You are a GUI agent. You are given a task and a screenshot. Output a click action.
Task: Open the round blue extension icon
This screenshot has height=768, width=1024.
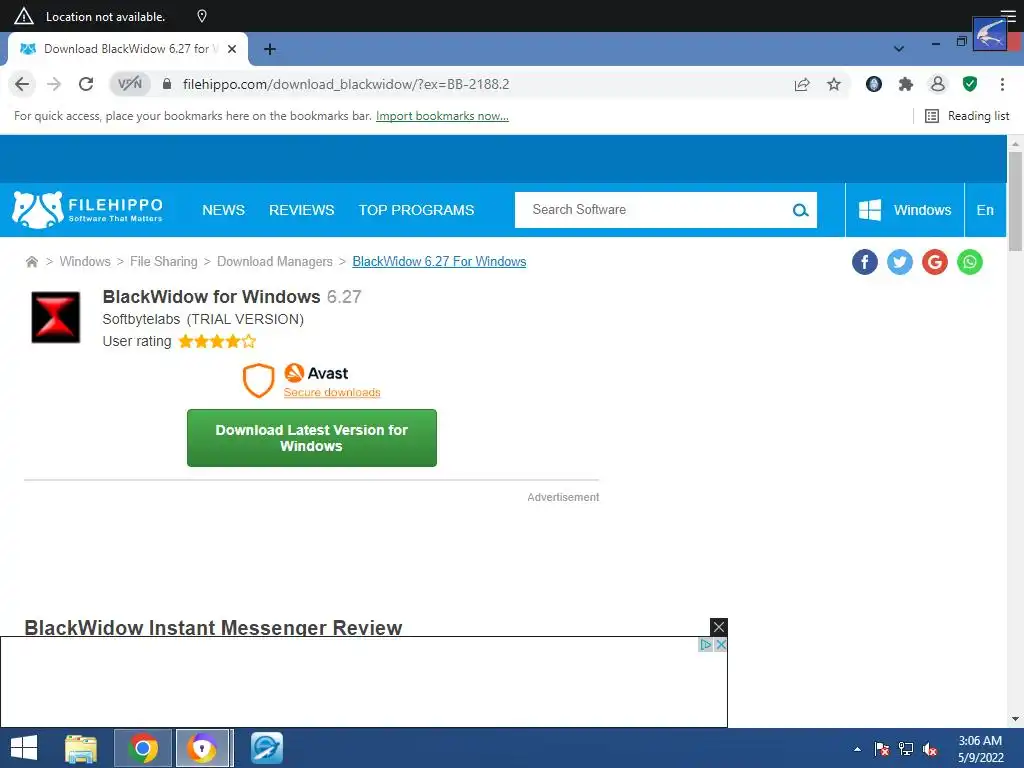point(874,84)
